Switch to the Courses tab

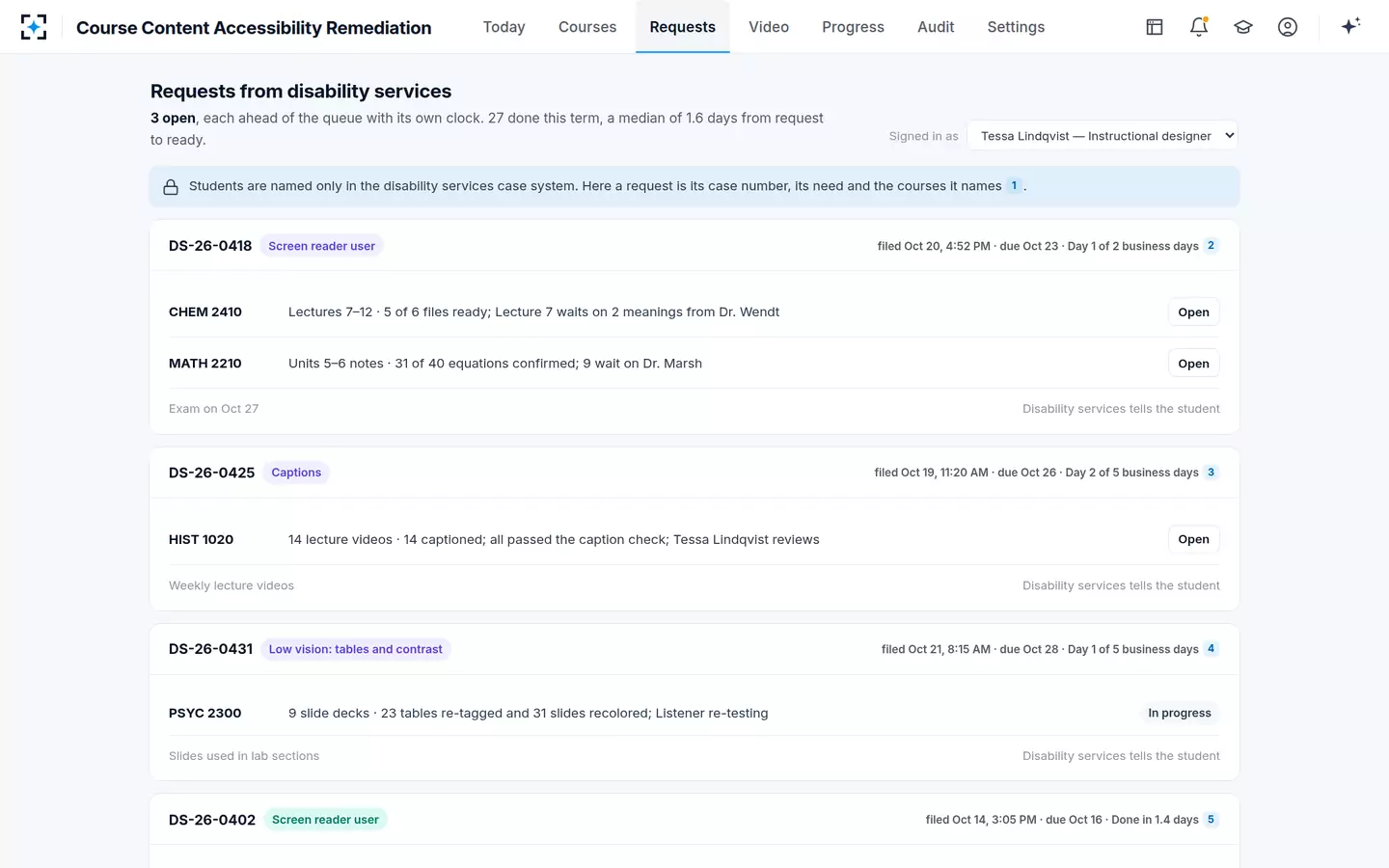(587, 27)
